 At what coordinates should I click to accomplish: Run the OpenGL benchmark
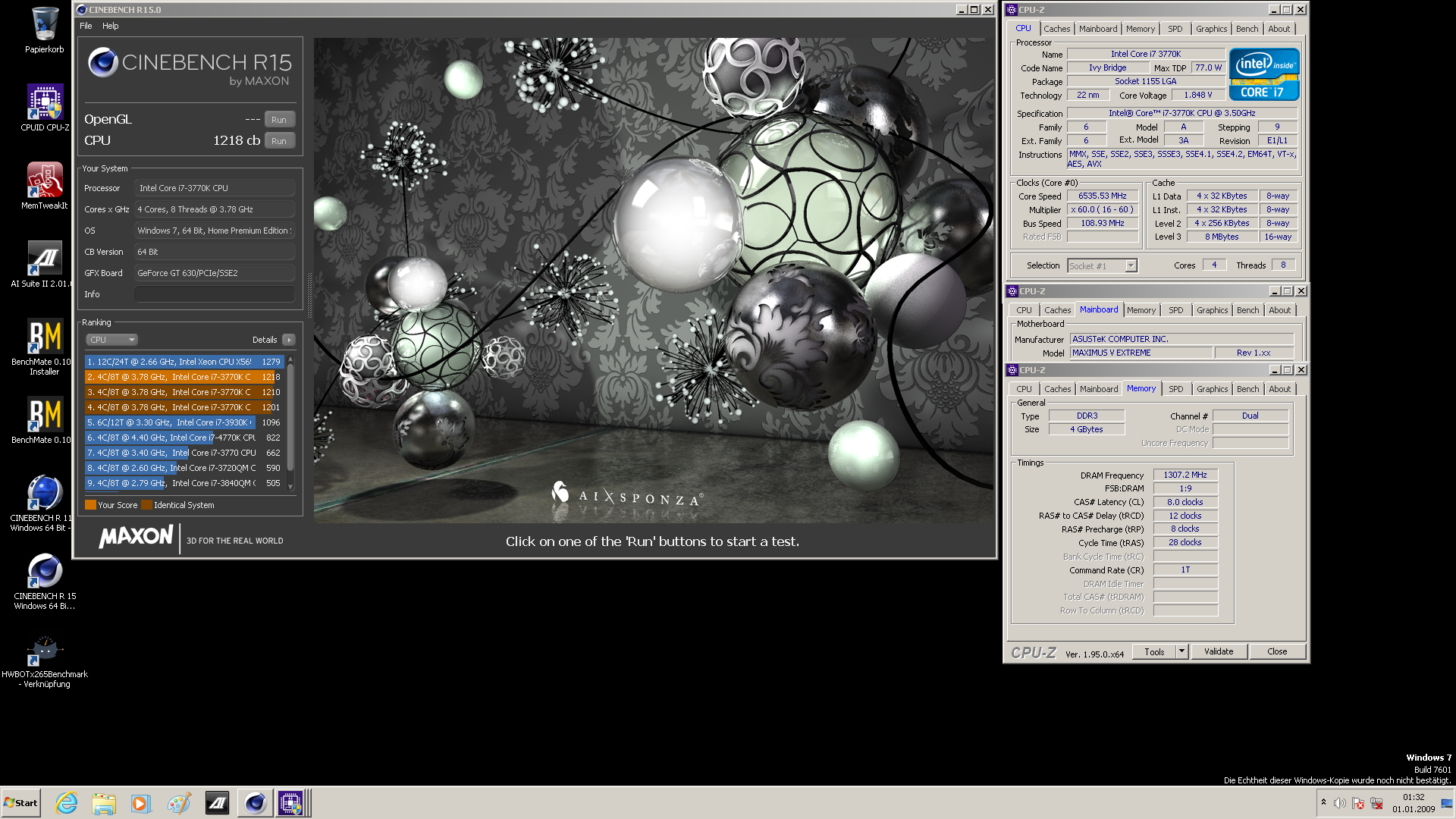click(x=279, y=120)
